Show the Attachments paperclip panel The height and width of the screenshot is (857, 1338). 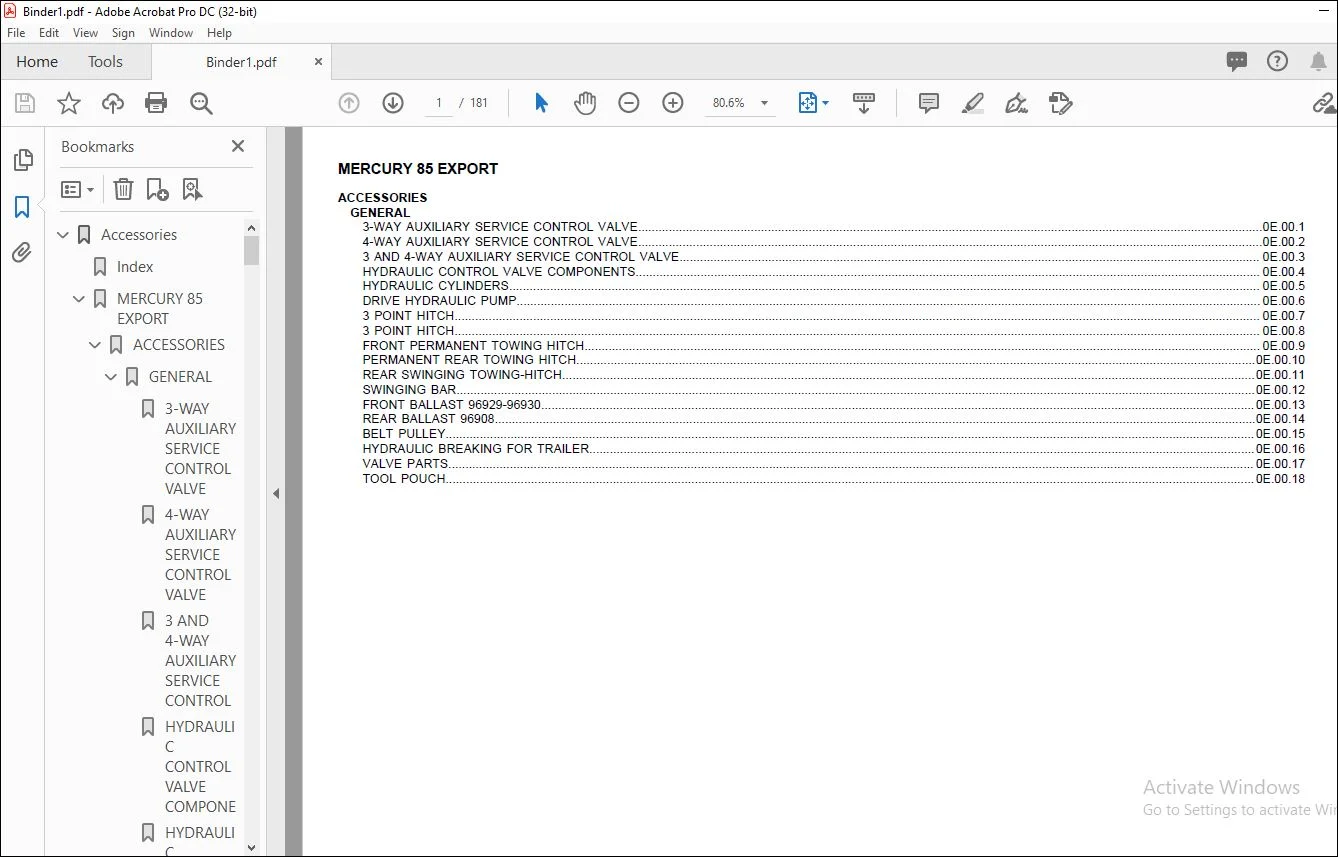(22, 253)
